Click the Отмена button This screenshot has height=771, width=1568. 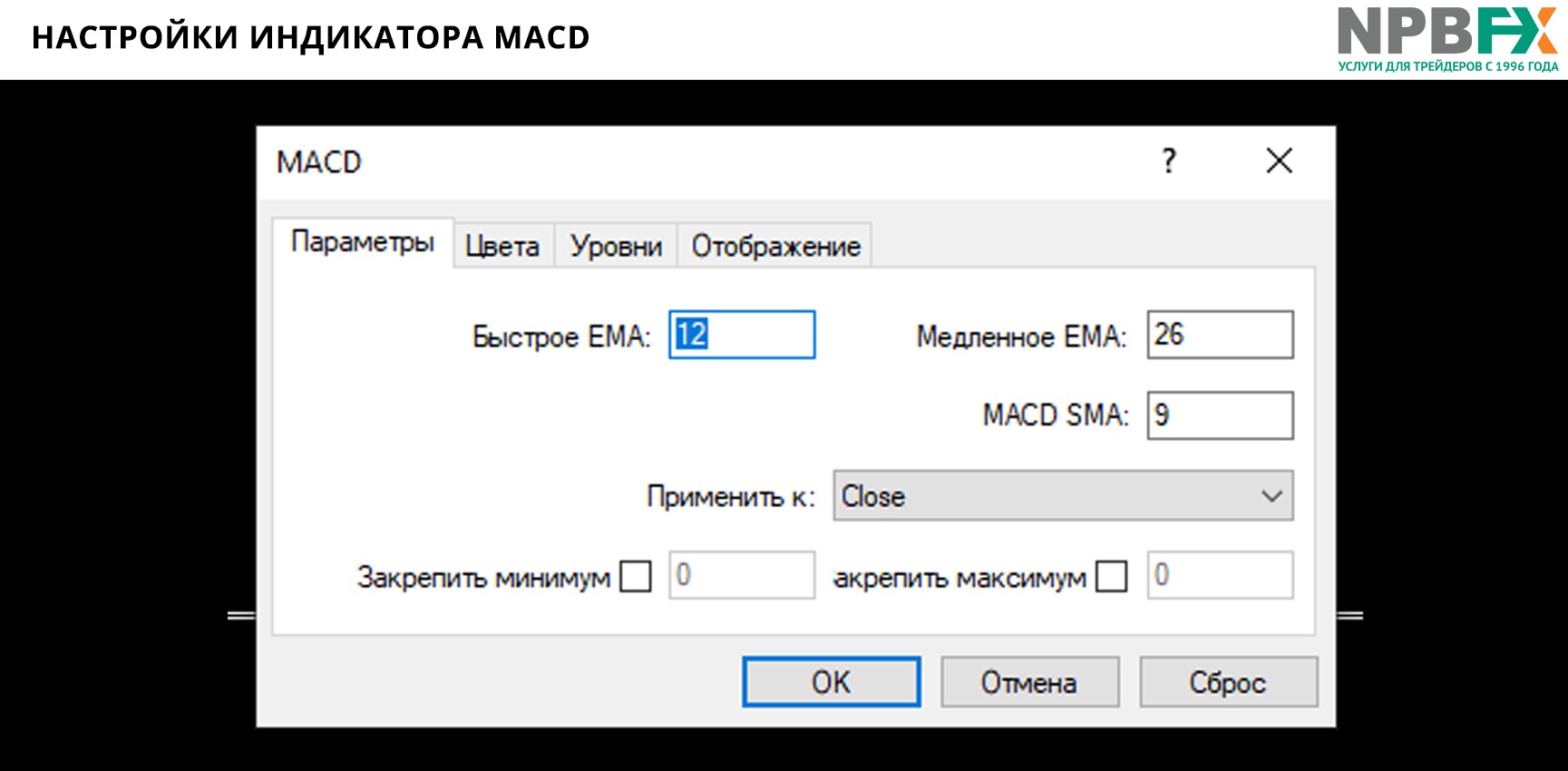pyautogui.click(x=1029, y=682)
